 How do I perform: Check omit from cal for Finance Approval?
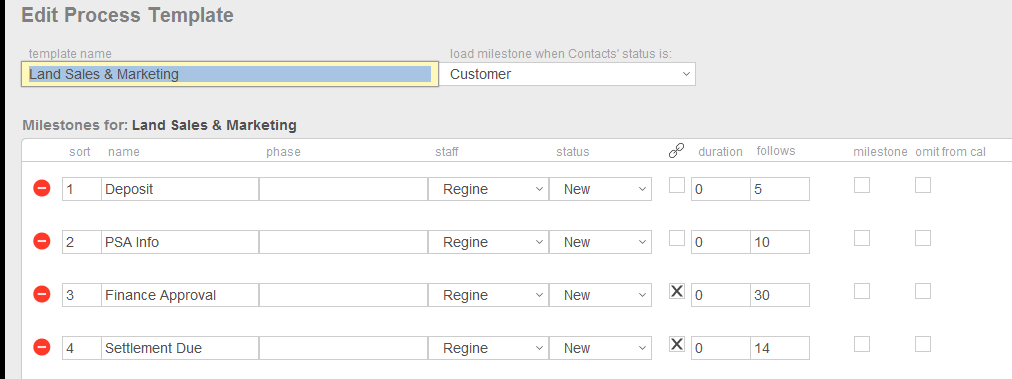pyautogui.click(x=923, y=291)
